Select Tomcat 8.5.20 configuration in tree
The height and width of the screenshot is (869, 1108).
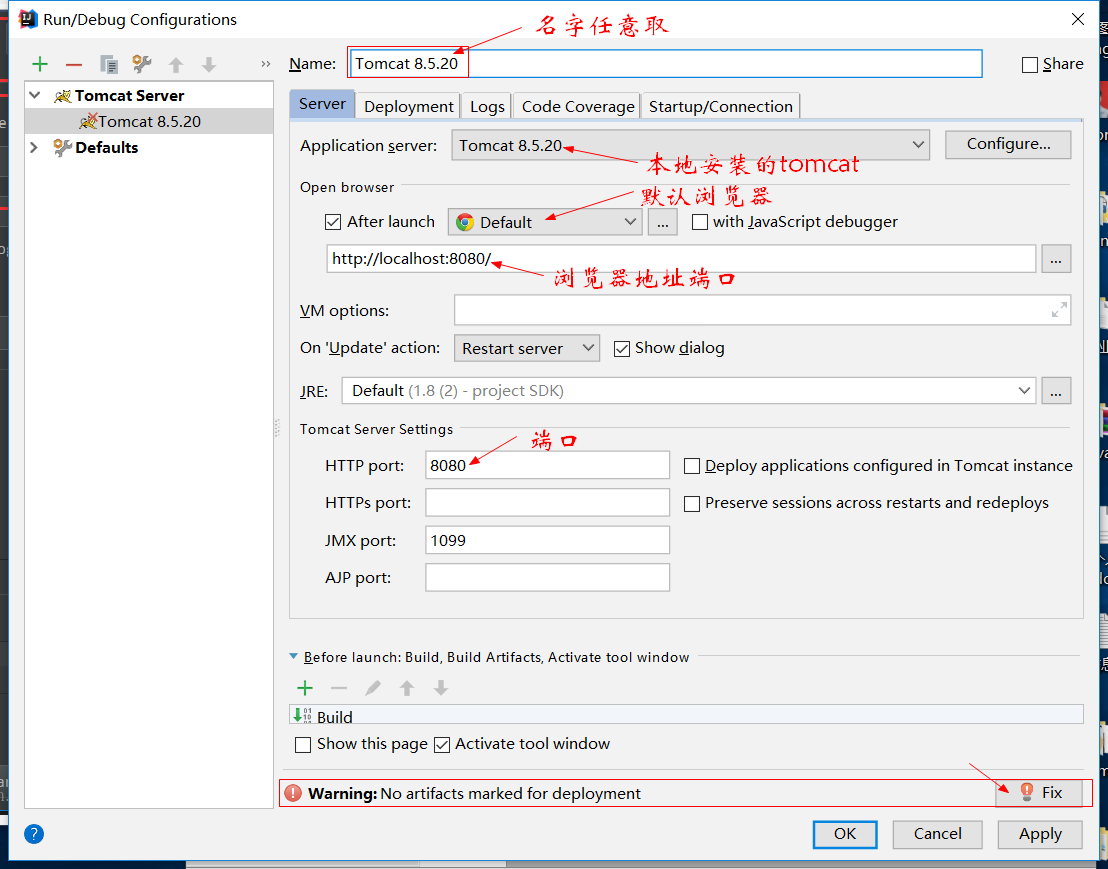click(149, 122)
